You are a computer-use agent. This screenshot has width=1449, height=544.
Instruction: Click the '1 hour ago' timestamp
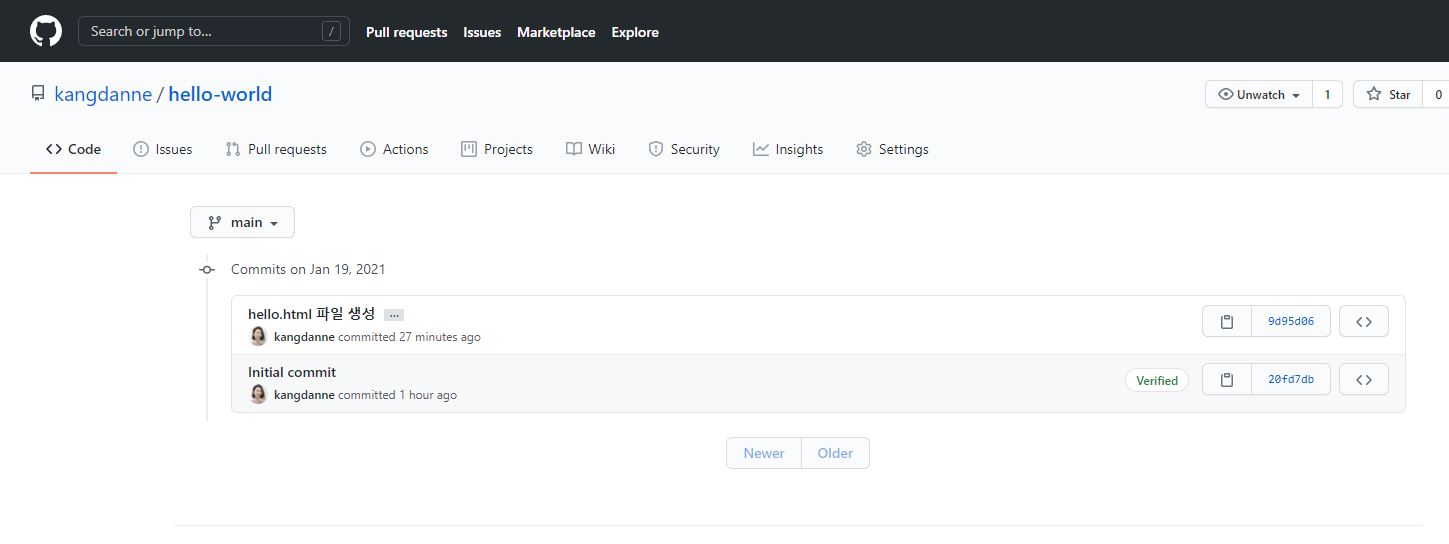point(428,395)
